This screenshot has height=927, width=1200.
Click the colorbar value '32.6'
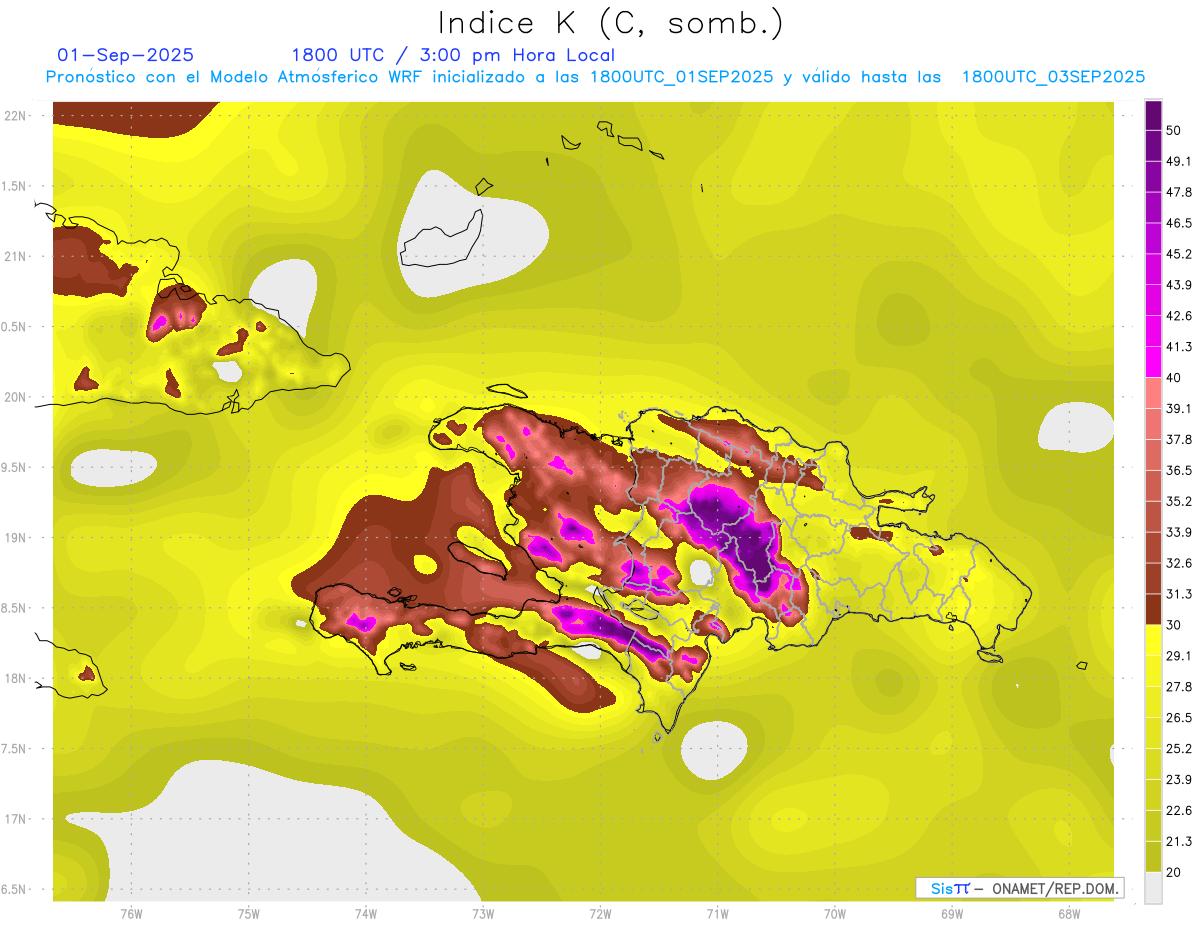click(x=1179, y=563)
